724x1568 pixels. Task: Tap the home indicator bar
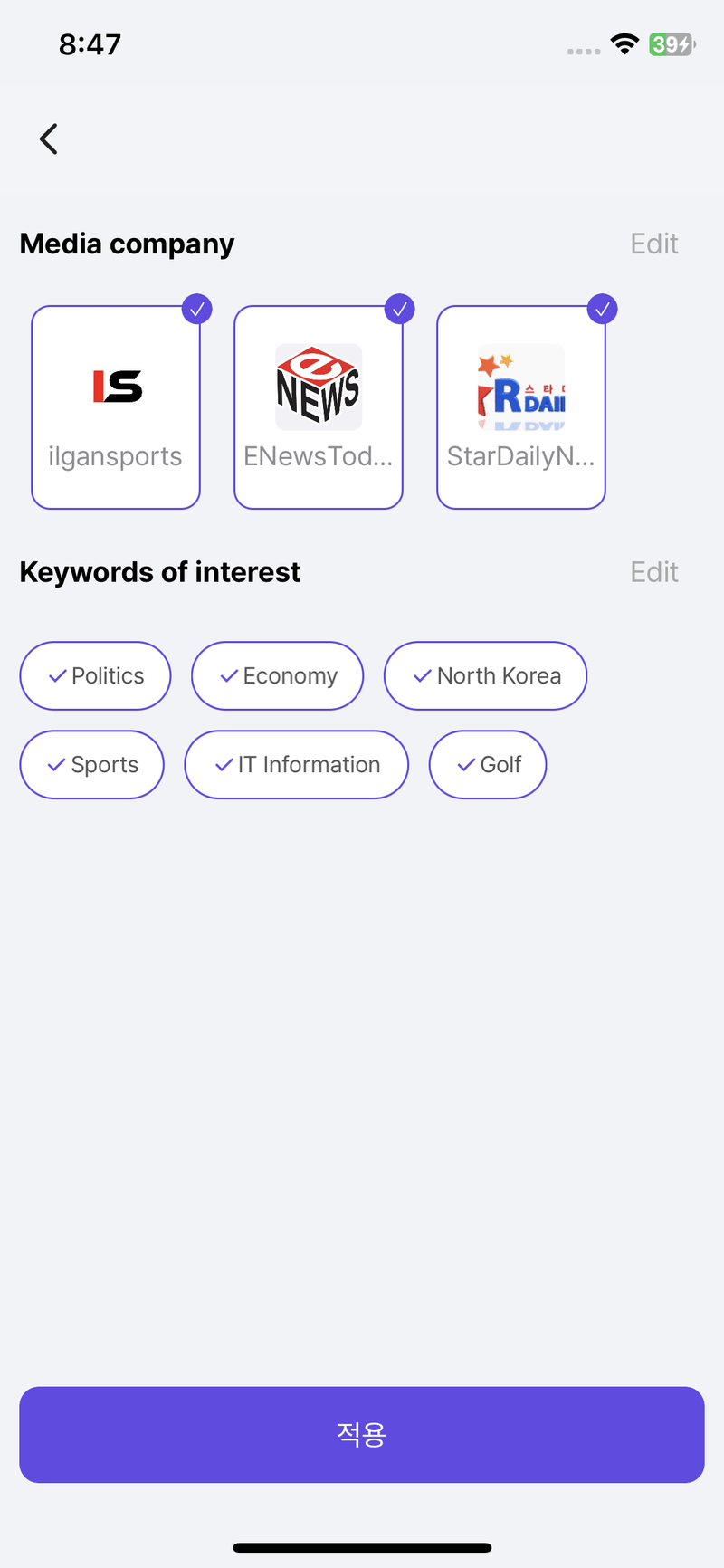[x=362, y=1548]
